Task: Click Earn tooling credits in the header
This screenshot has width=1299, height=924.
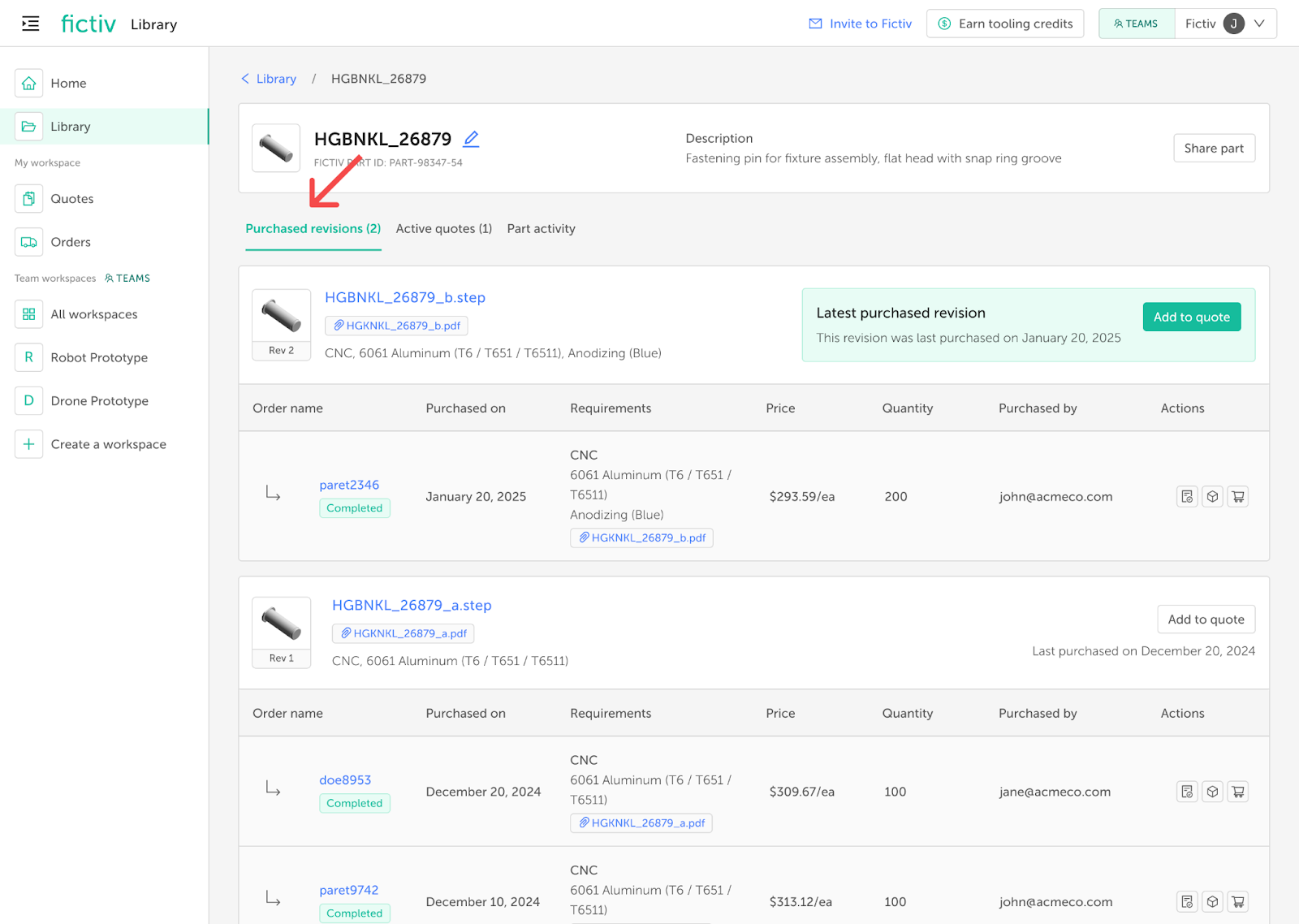Action: 1005,24
